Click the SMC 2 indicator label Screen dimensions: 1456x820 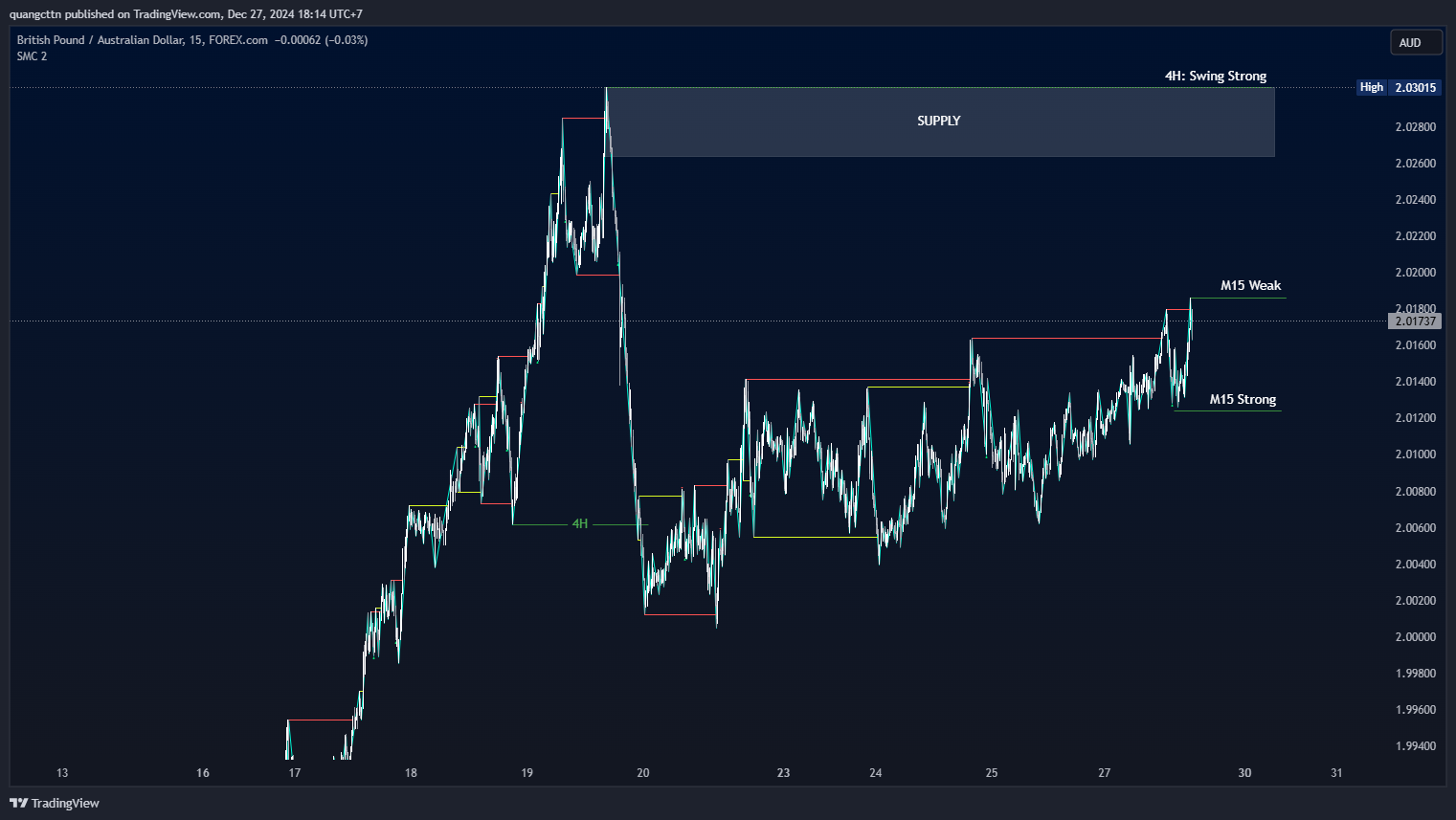pyautogui.click(x=32, y=56)
